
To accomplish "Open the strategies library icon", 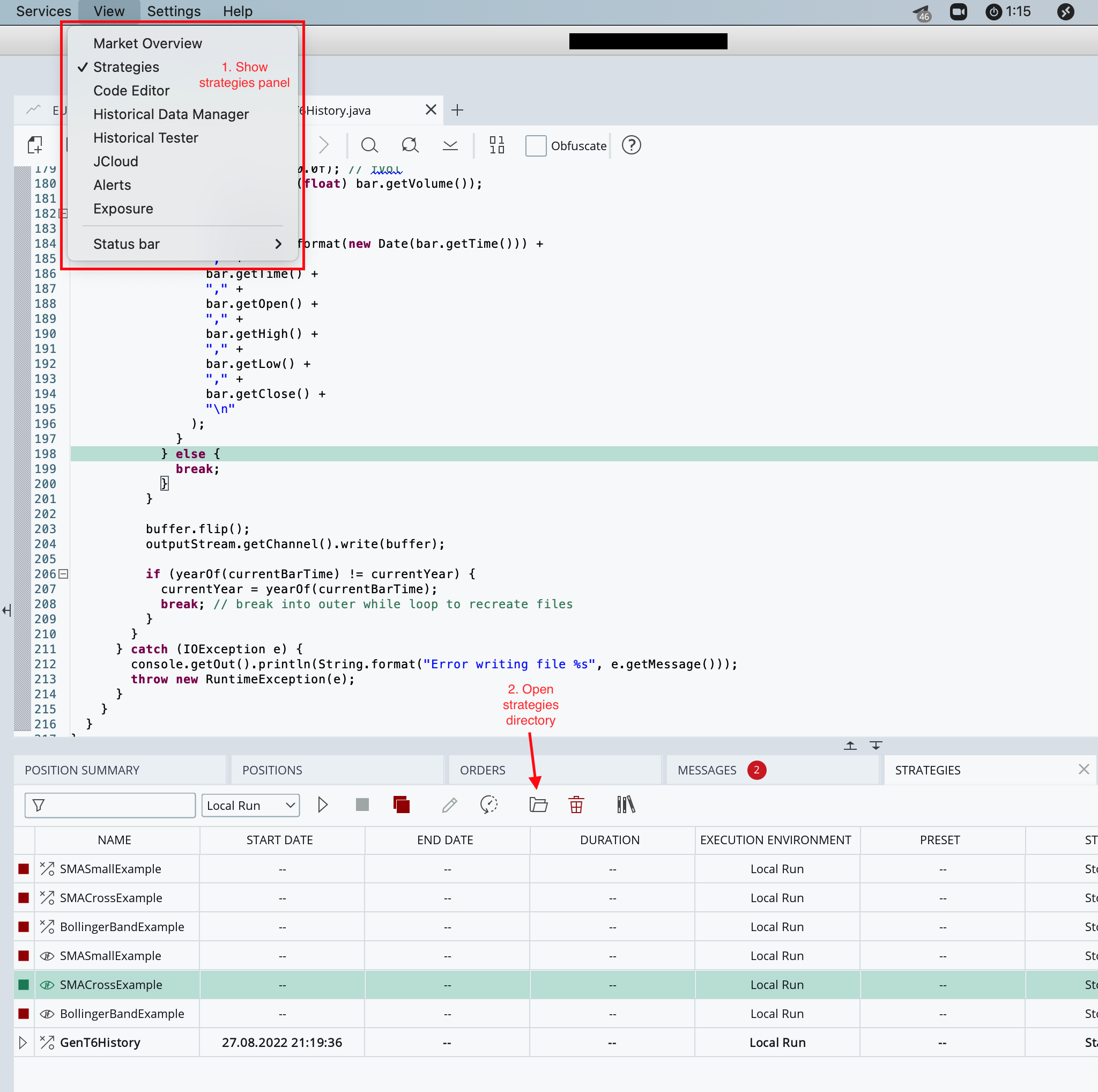I will 626,805.
